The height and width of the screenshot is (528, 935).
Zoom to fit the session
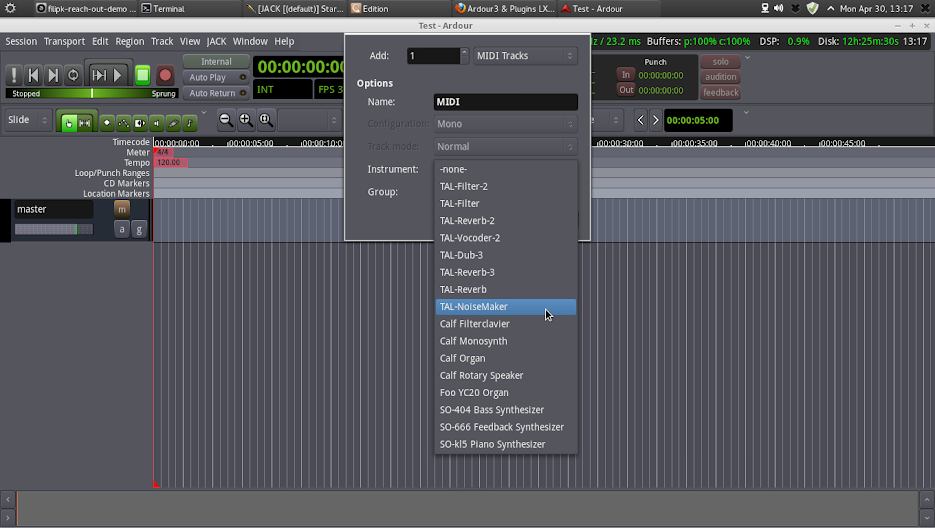(266, 120)
